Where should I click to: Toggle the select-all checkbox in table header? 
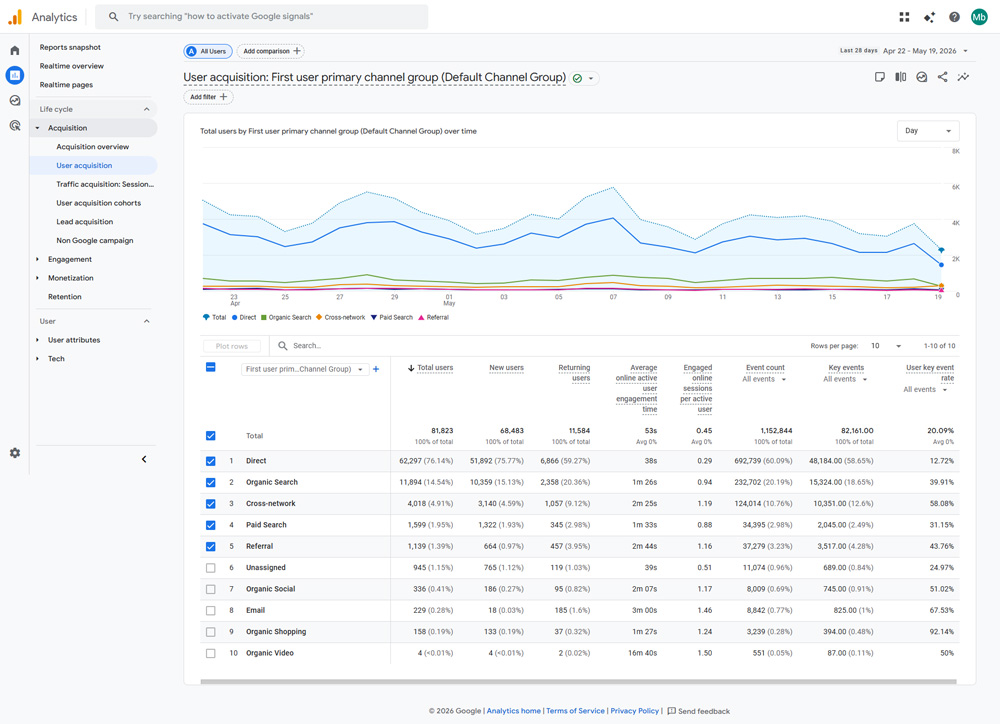click(210, 367)
